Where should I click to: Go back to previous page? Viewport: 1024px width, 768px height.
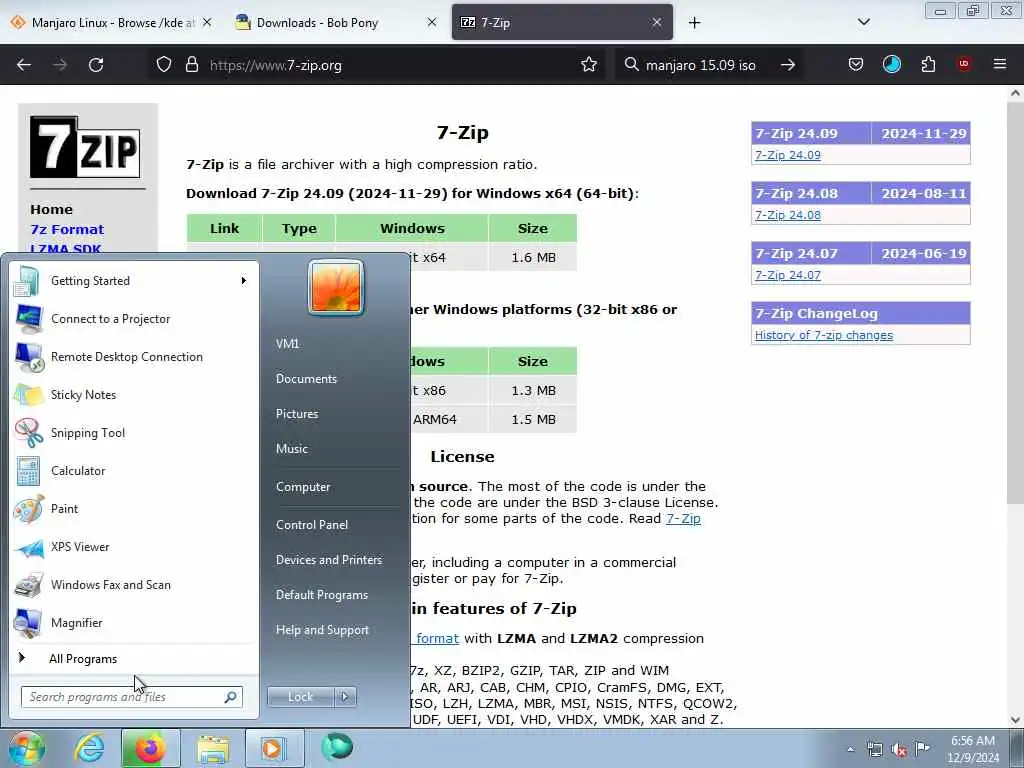[x=24, y=65]
